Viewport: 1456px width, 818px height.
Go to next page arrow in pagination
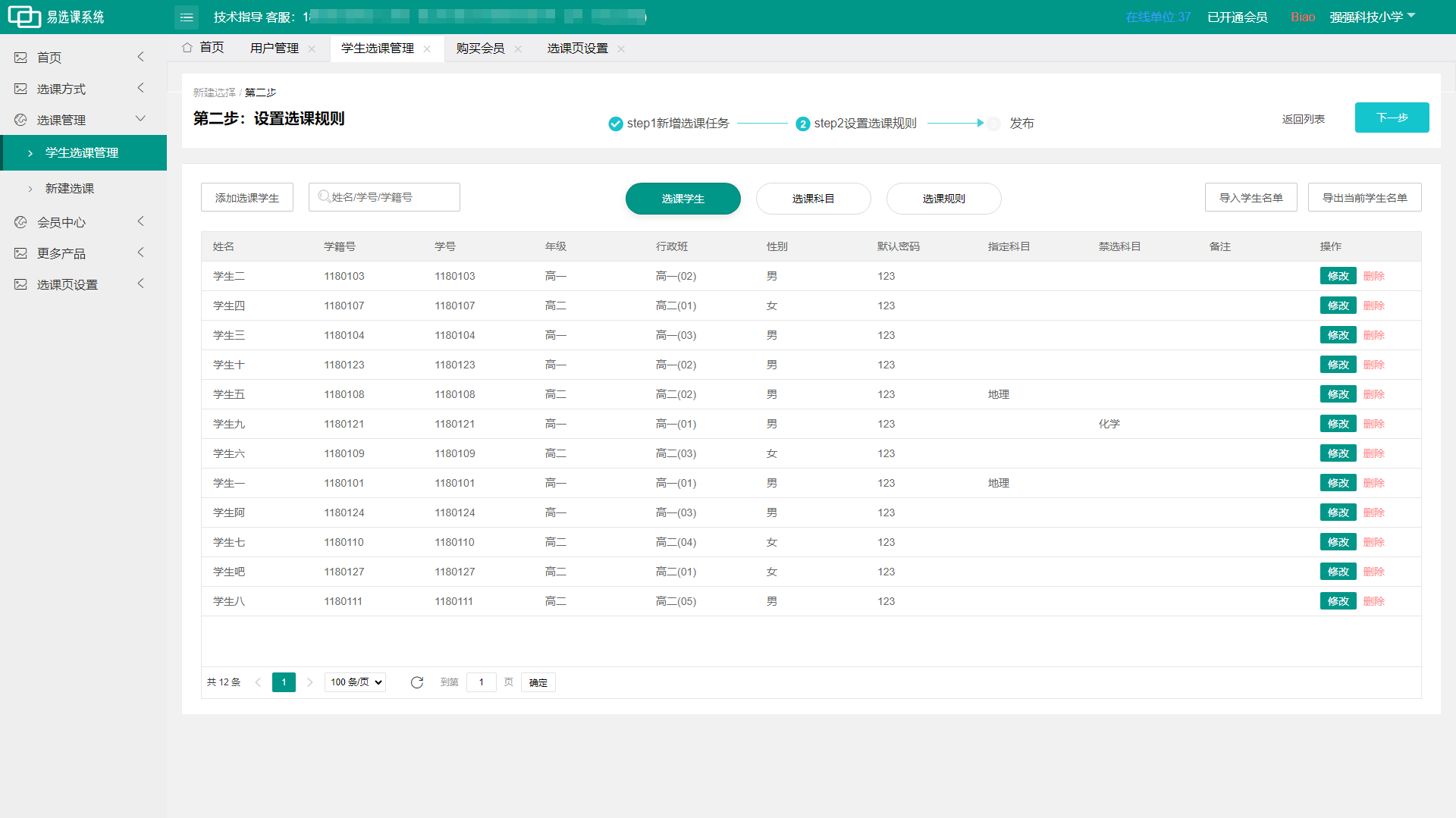309,682
